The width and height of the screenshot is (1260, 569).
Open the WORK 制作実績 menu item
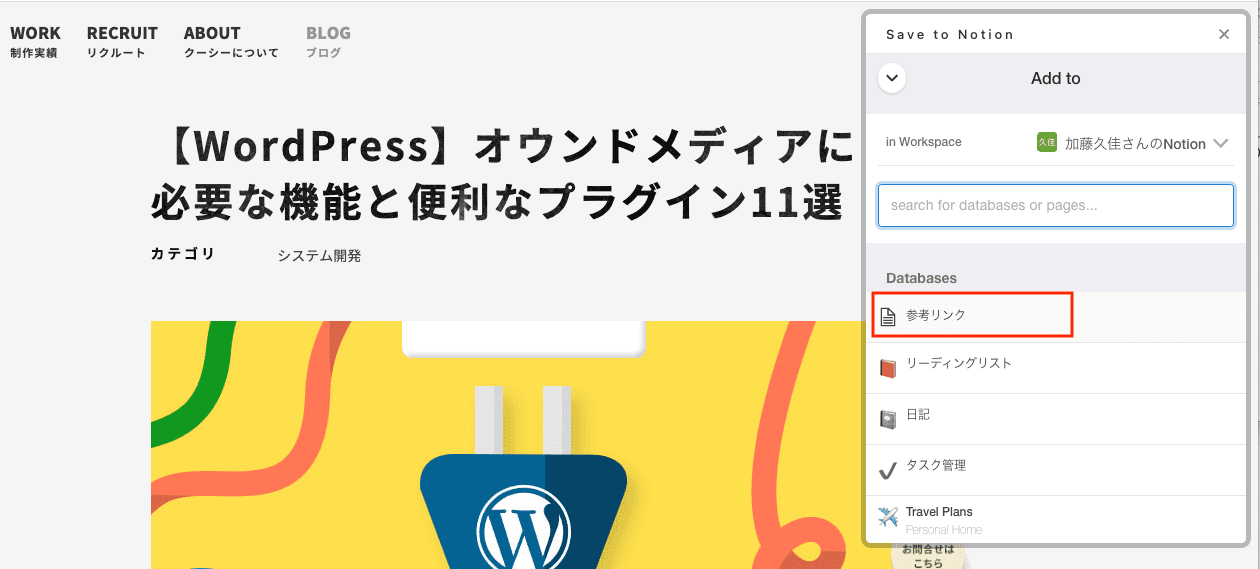tap(35, 42)
